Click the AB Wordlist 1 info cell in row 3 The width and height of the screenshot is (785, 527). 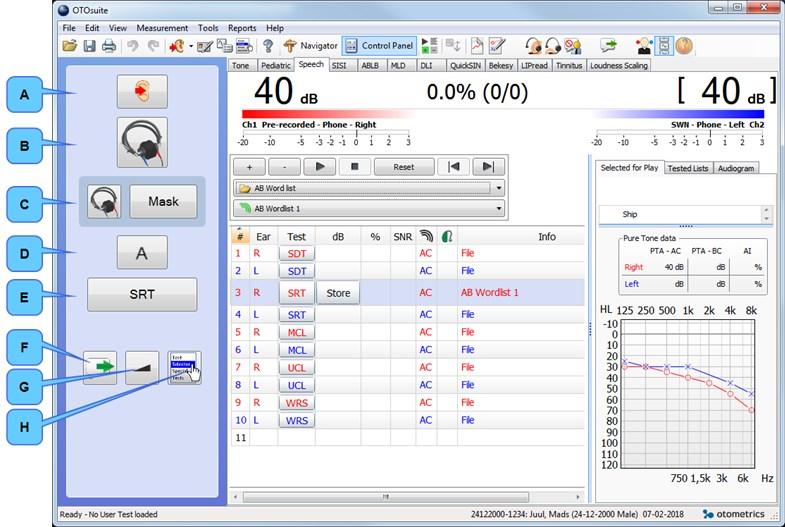pos(521,293)
